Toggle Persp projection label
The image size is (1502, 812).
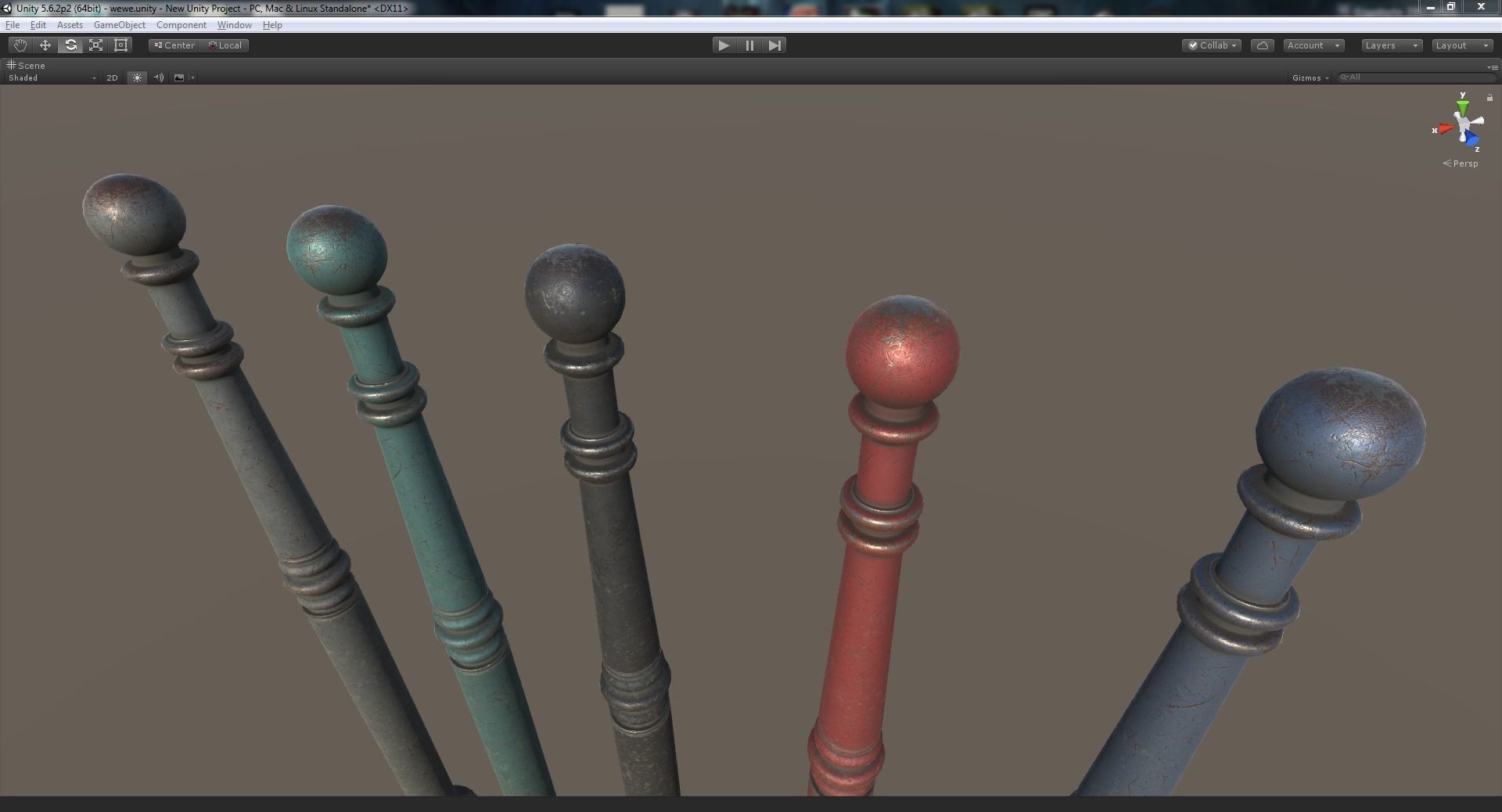click(x=1461, y=163)
